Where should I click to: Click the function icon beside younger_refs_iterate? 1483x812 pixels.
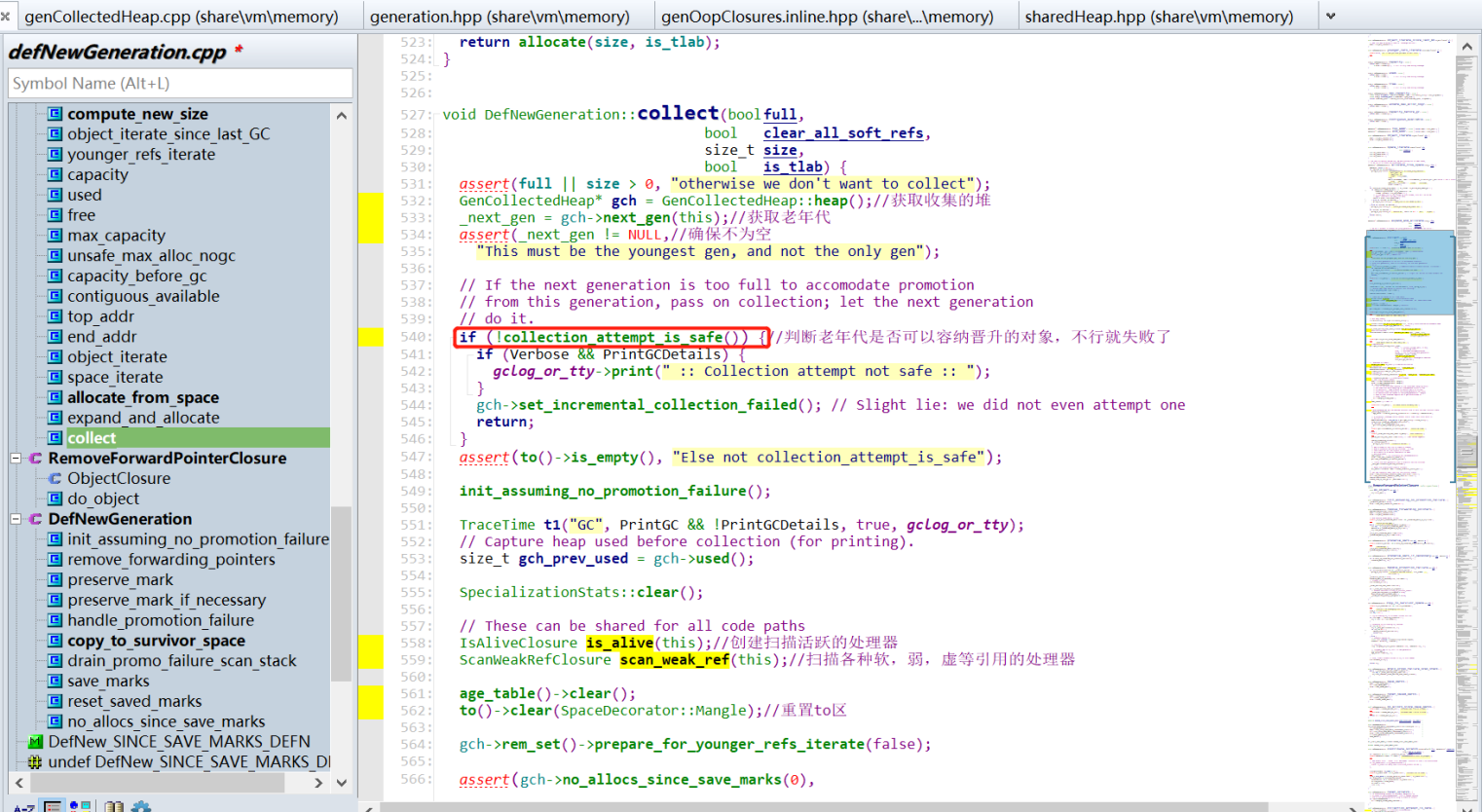pos(56,154)
